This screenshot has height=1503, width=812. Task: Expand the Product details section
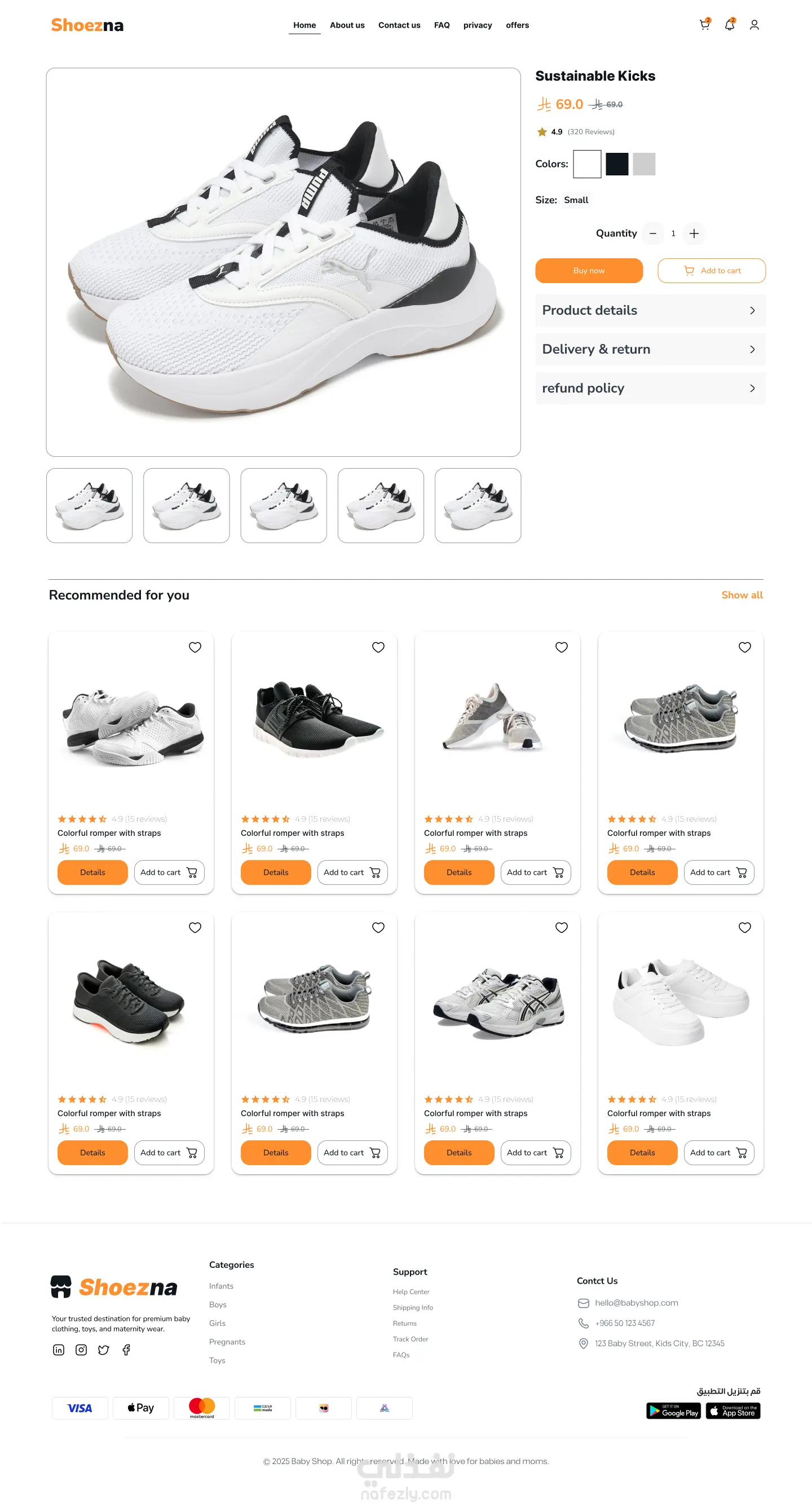650,310
